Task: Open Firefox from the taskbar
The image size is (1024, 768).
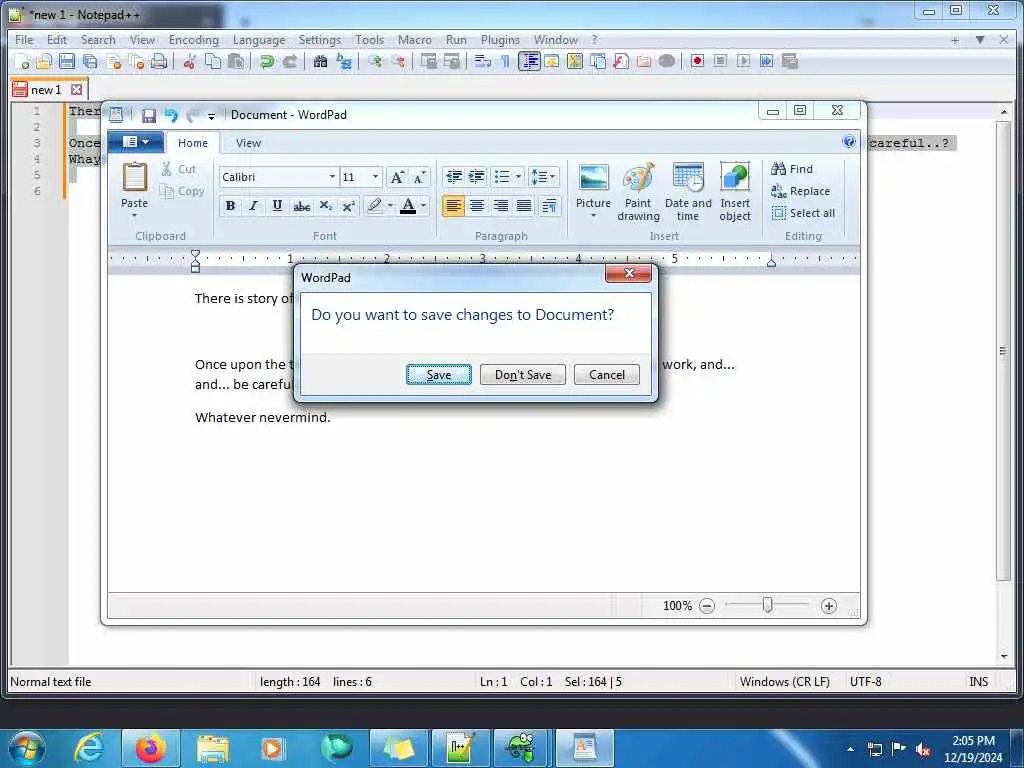Action: [x=150, y=748]
